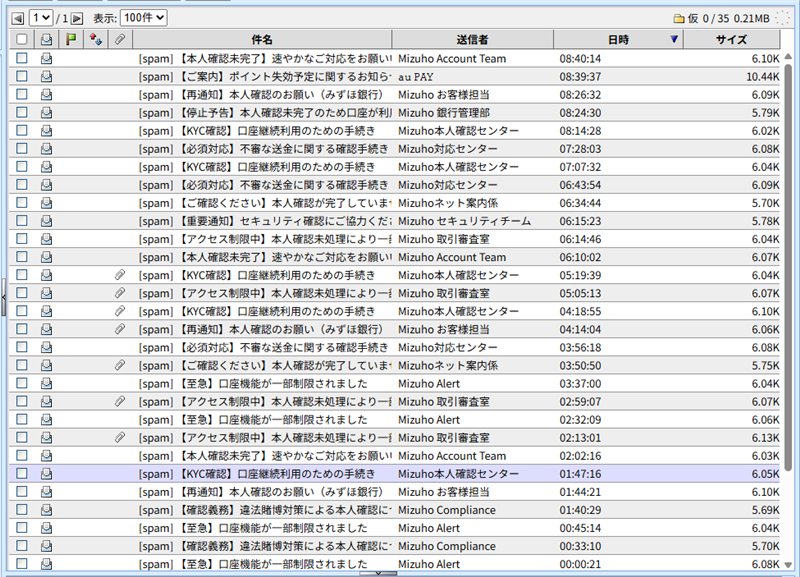Click the time 02:02:16 cell
The height and width of the screenshot is (577, 800).
[580, 456]
